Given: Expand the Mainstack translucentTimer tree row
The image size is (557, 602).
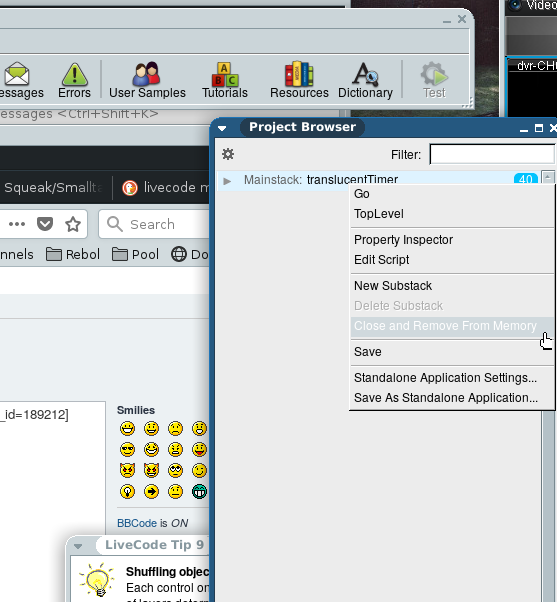Looking at the screenshot, I should pyautogui.click(x=227, y=180).
